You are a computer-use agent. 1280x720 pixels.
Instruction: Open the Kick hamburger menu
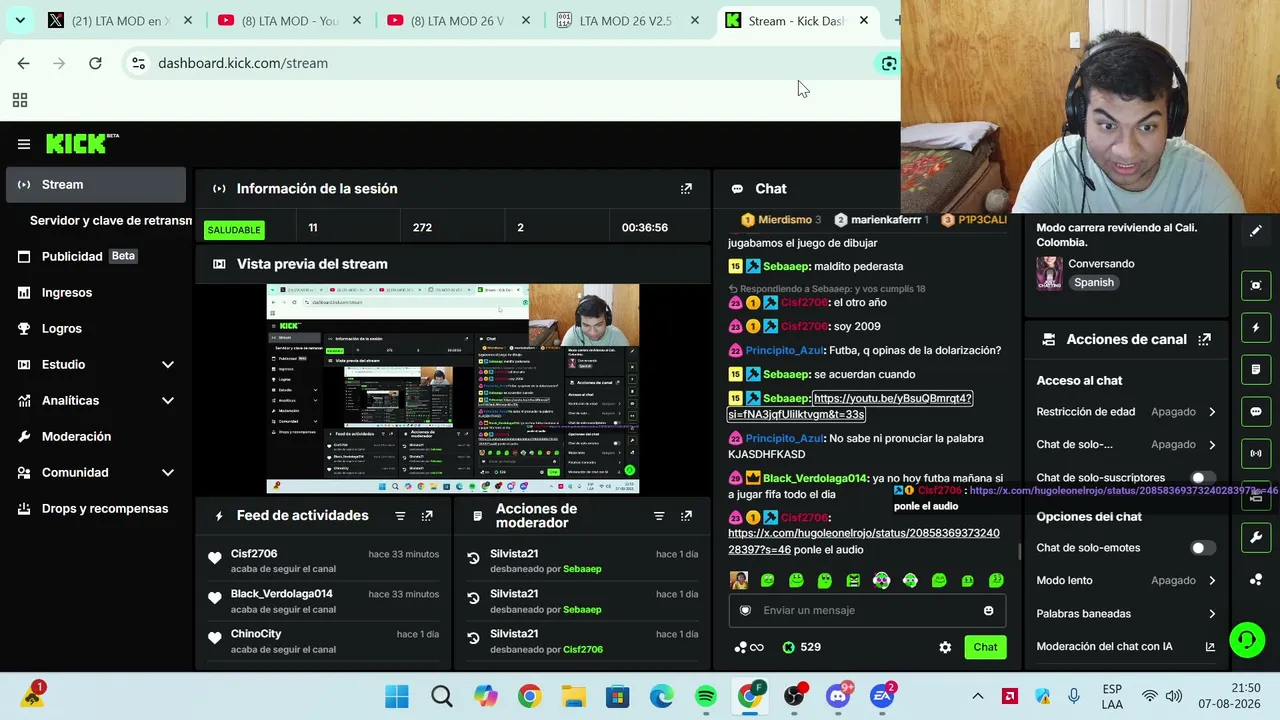click(24, 144)
